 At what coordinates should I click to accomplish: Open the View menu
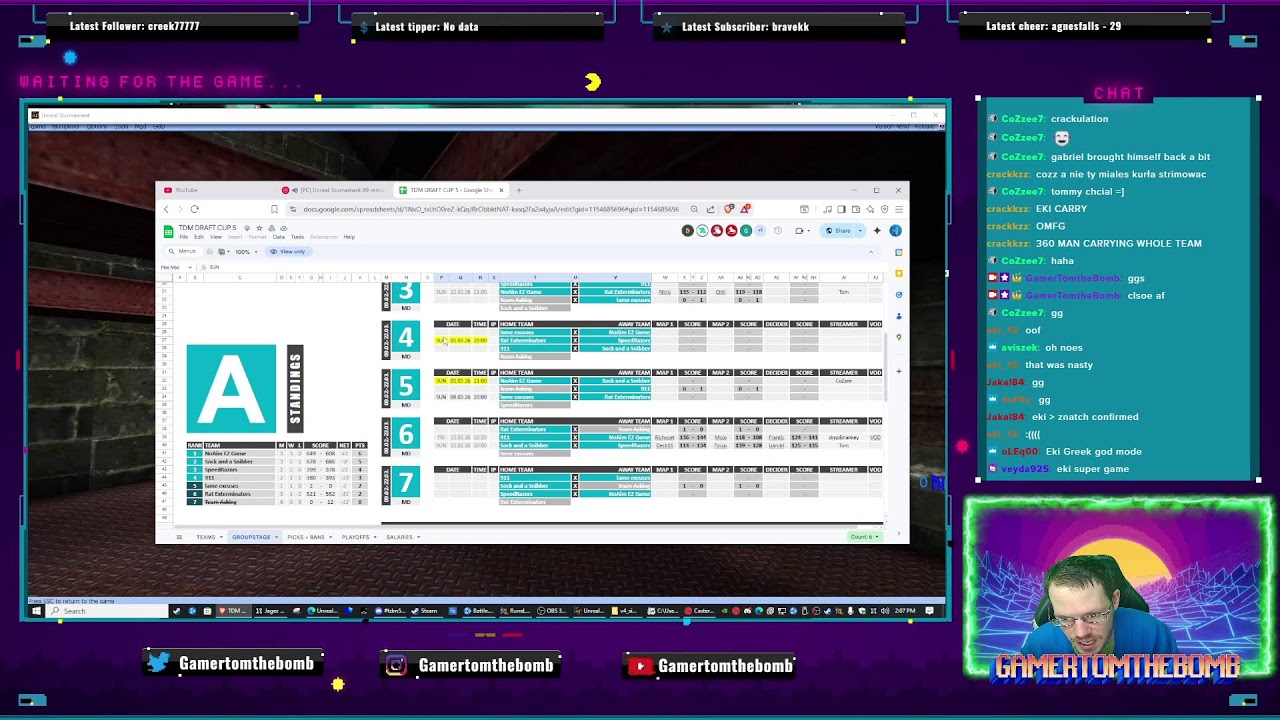point(215,237)
